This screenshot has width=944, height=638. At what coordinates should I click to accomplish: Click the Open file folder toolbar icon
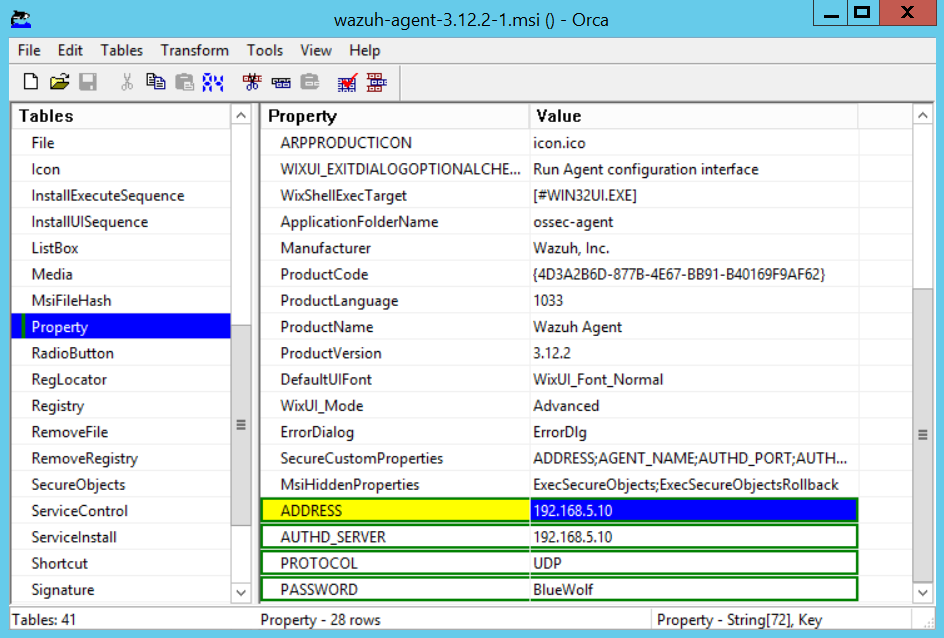tap(60, 81)
